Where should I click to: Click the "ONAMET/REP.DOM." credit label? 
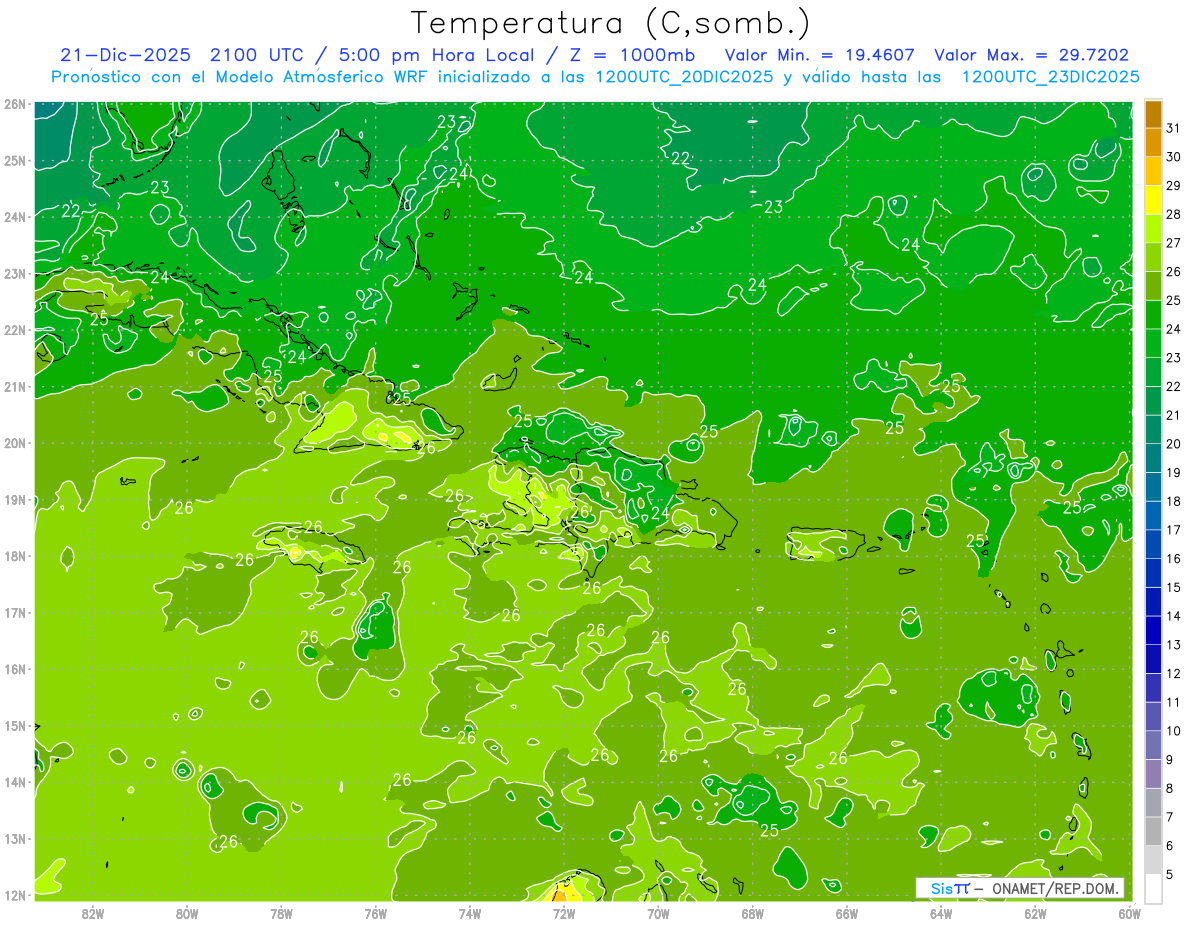pyautogui.click(x=1056, y=889)
